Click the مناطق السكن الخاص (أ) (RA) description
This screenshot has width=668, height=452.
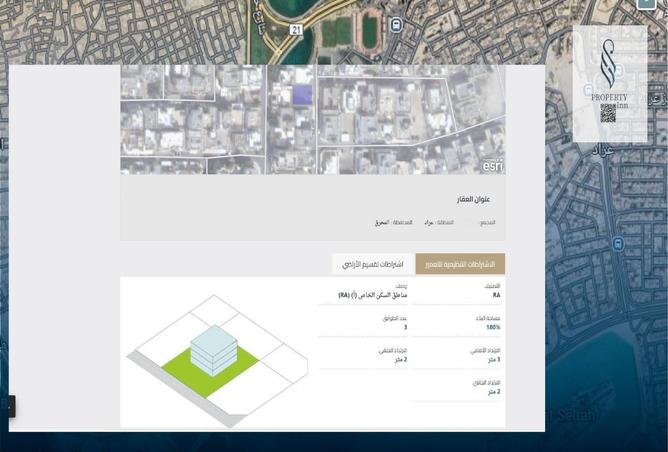click(373, 295)
